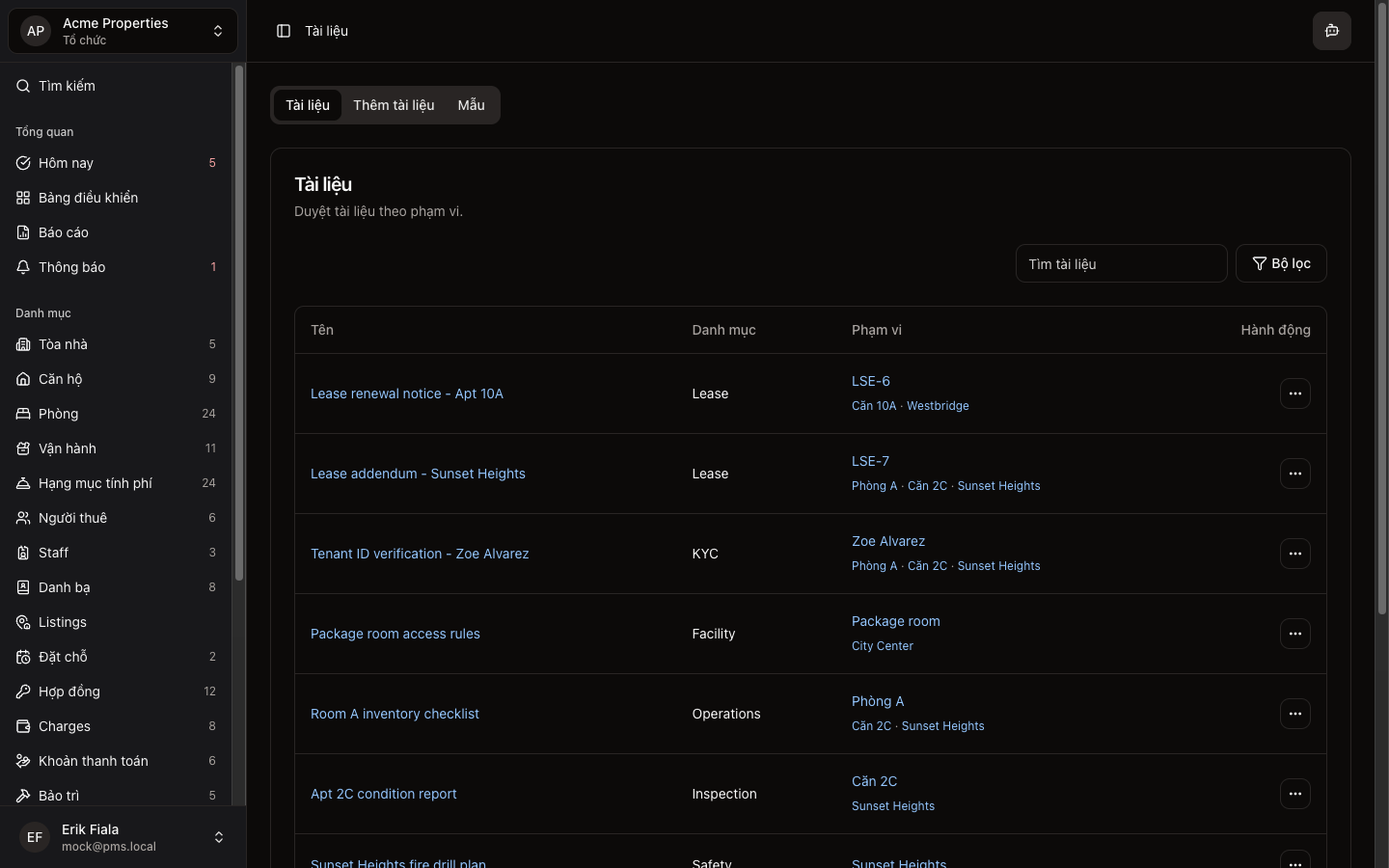Open Bảng điều khiển dashboard icon
1389x868 pixels.
(x=23, y=198)
